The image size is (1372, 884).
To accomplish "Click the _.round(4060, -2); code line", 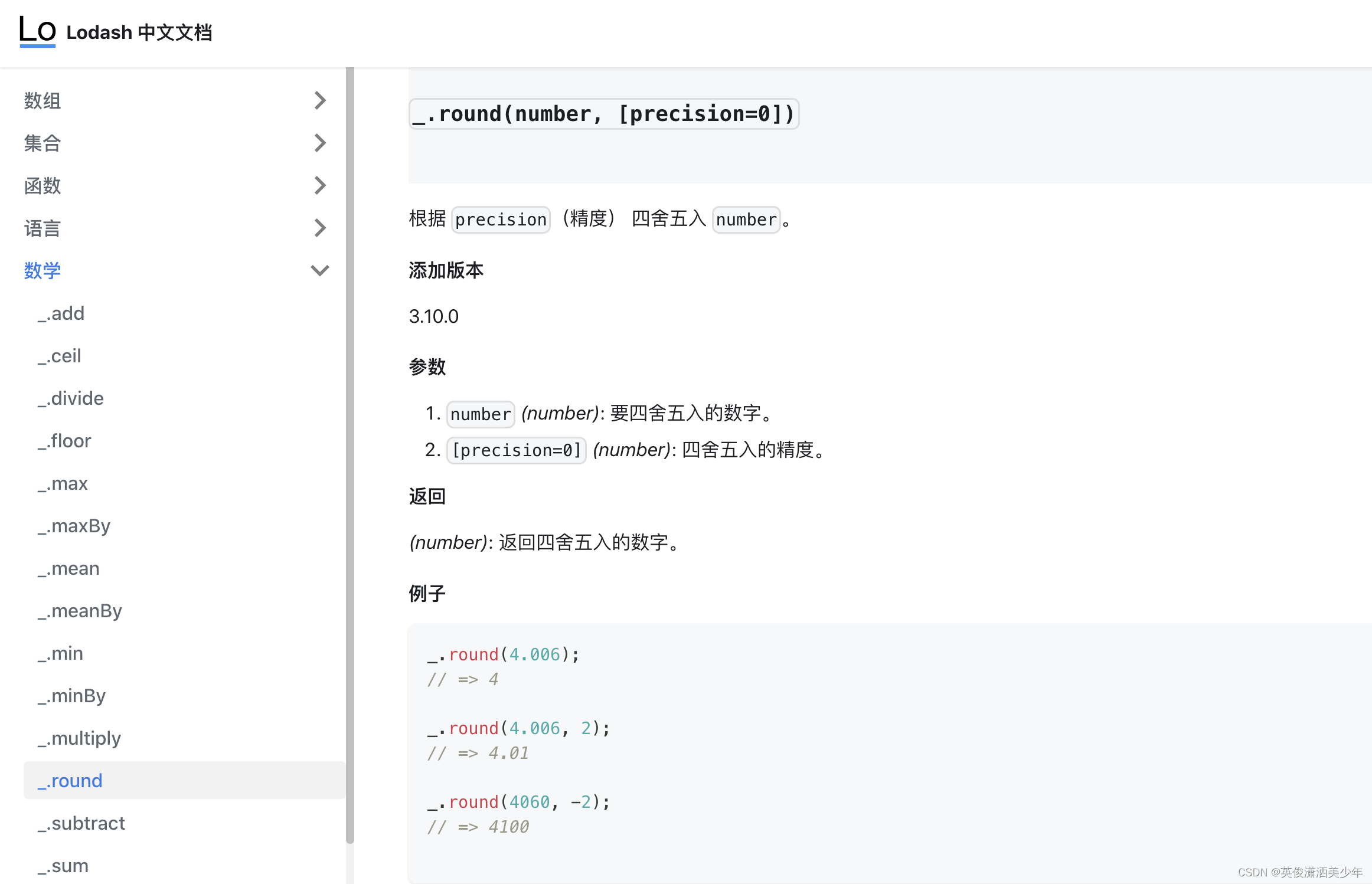I will tap(519, 802).
